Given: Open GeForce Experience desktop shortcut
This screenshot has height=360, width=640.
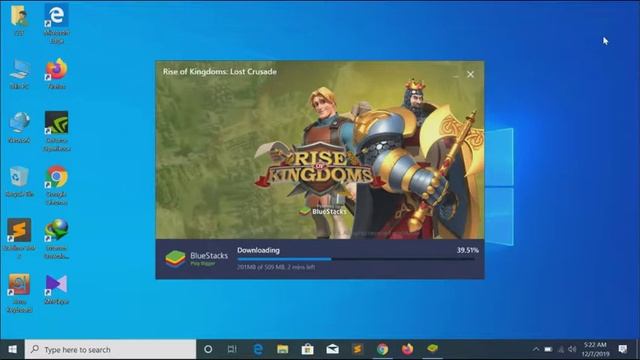Looking at the screenshot, I should (56, 123).
